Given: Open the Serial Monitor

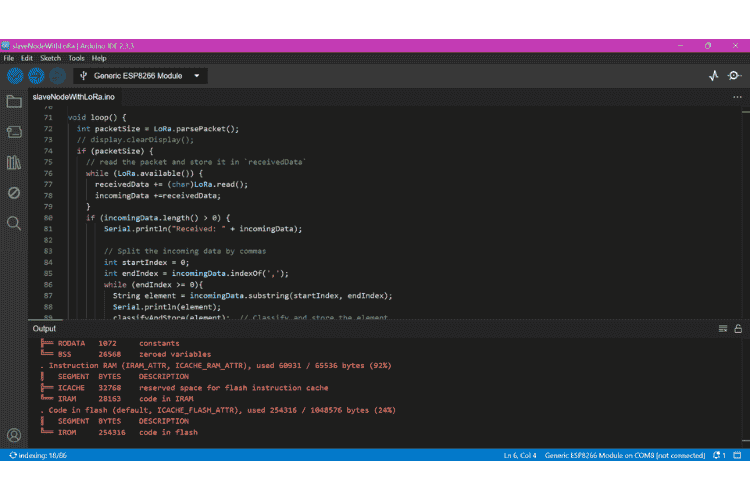Looking at the screenshot, I should point(734,76).
